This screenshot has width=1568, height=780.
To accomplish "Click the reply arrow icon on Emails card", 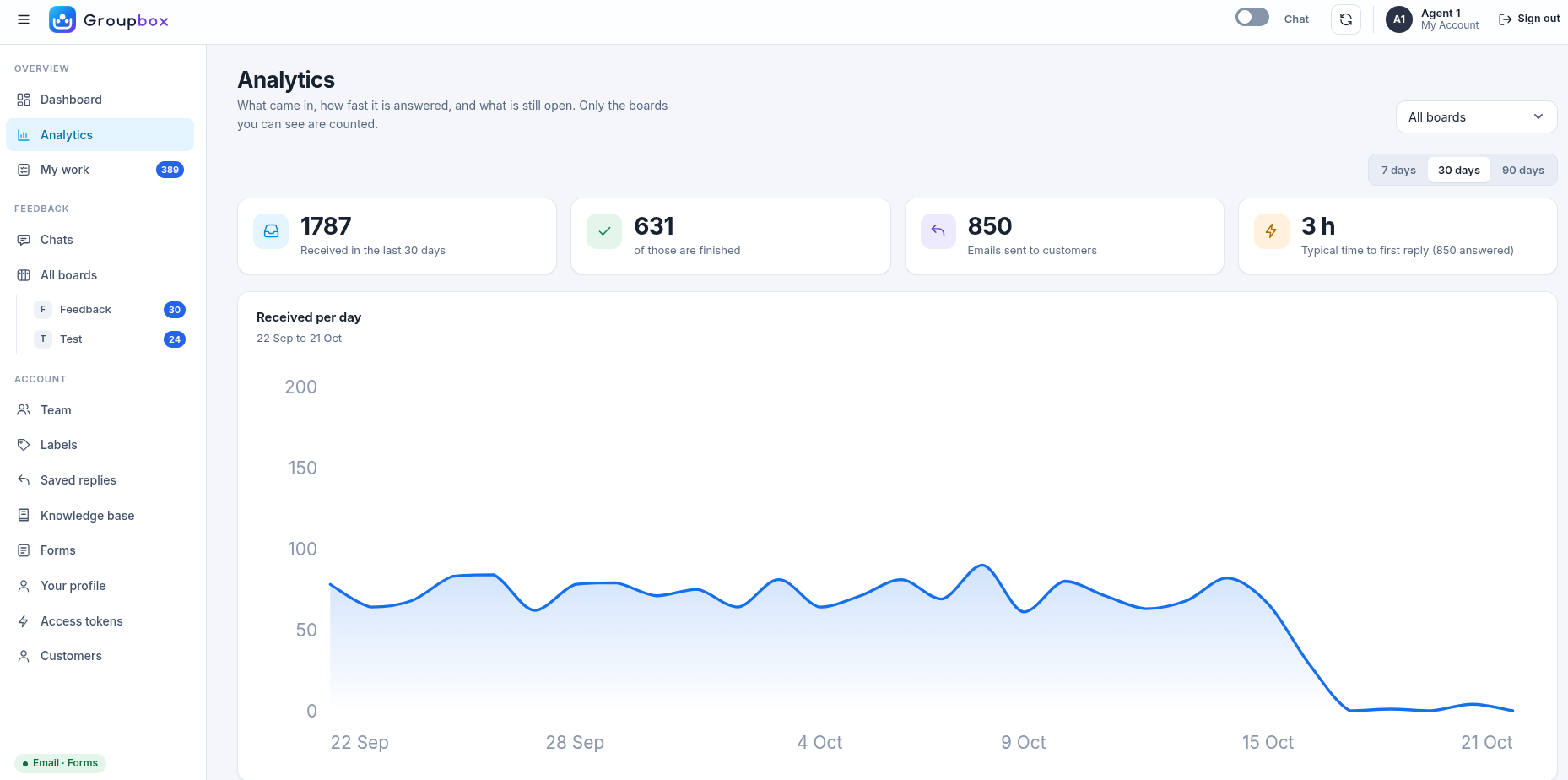I will (938, 231).
